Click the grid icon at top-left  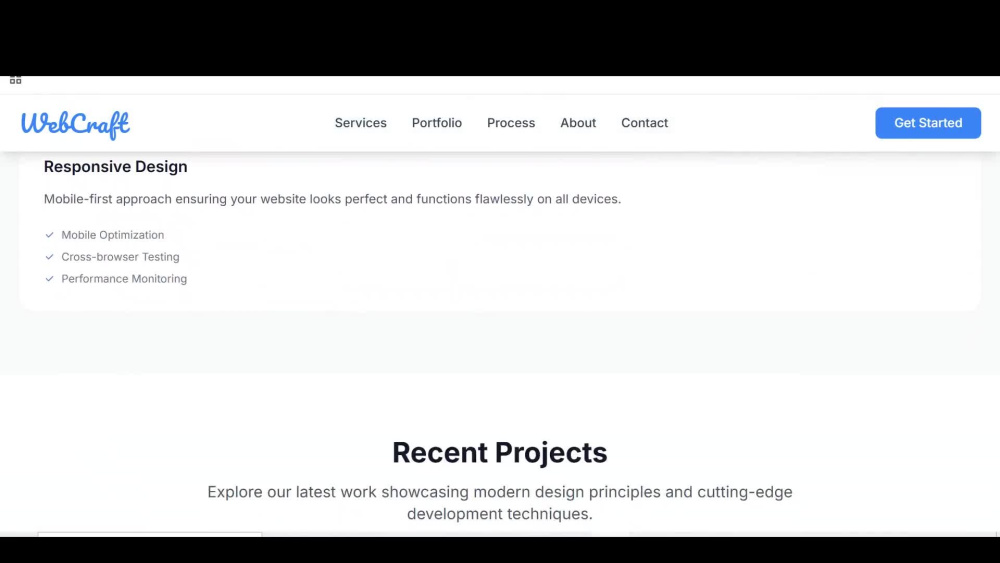coord(15,80)
